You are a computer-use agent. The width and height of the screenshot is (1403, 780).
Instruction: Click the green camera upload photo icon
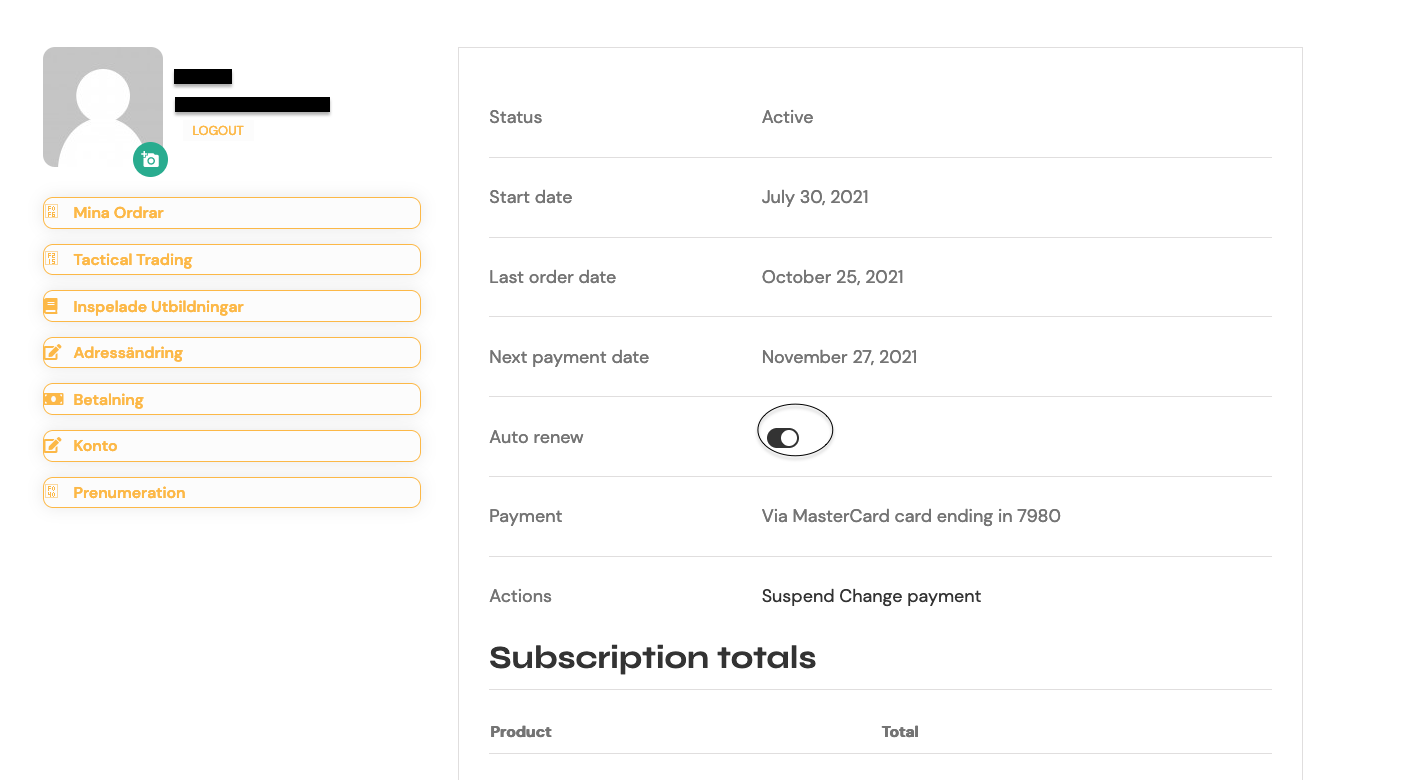pos(150,160)
